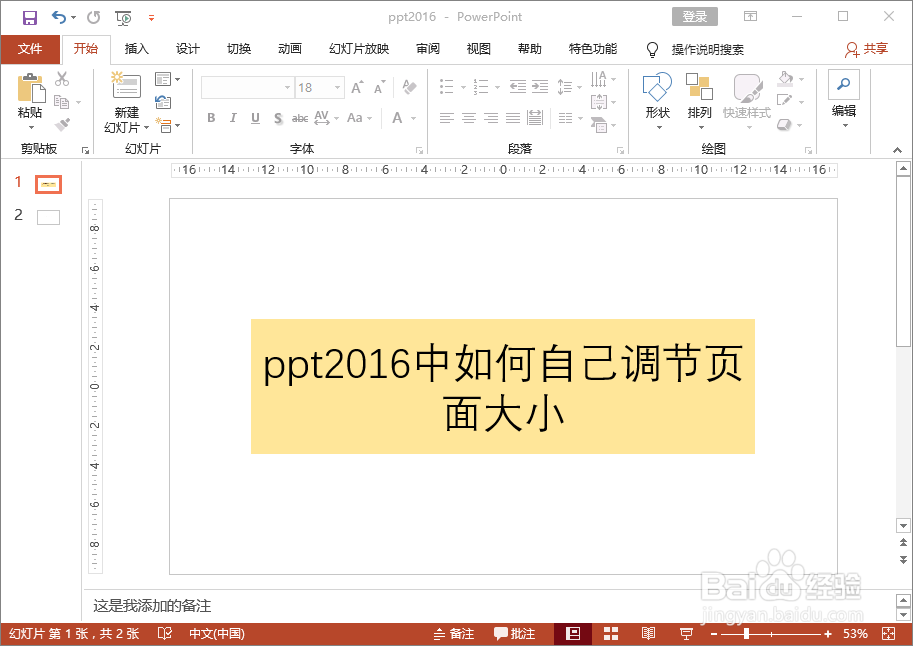
Task: Switch to 幻灯片放映 Slide Show tab
Action: point(359,49)
